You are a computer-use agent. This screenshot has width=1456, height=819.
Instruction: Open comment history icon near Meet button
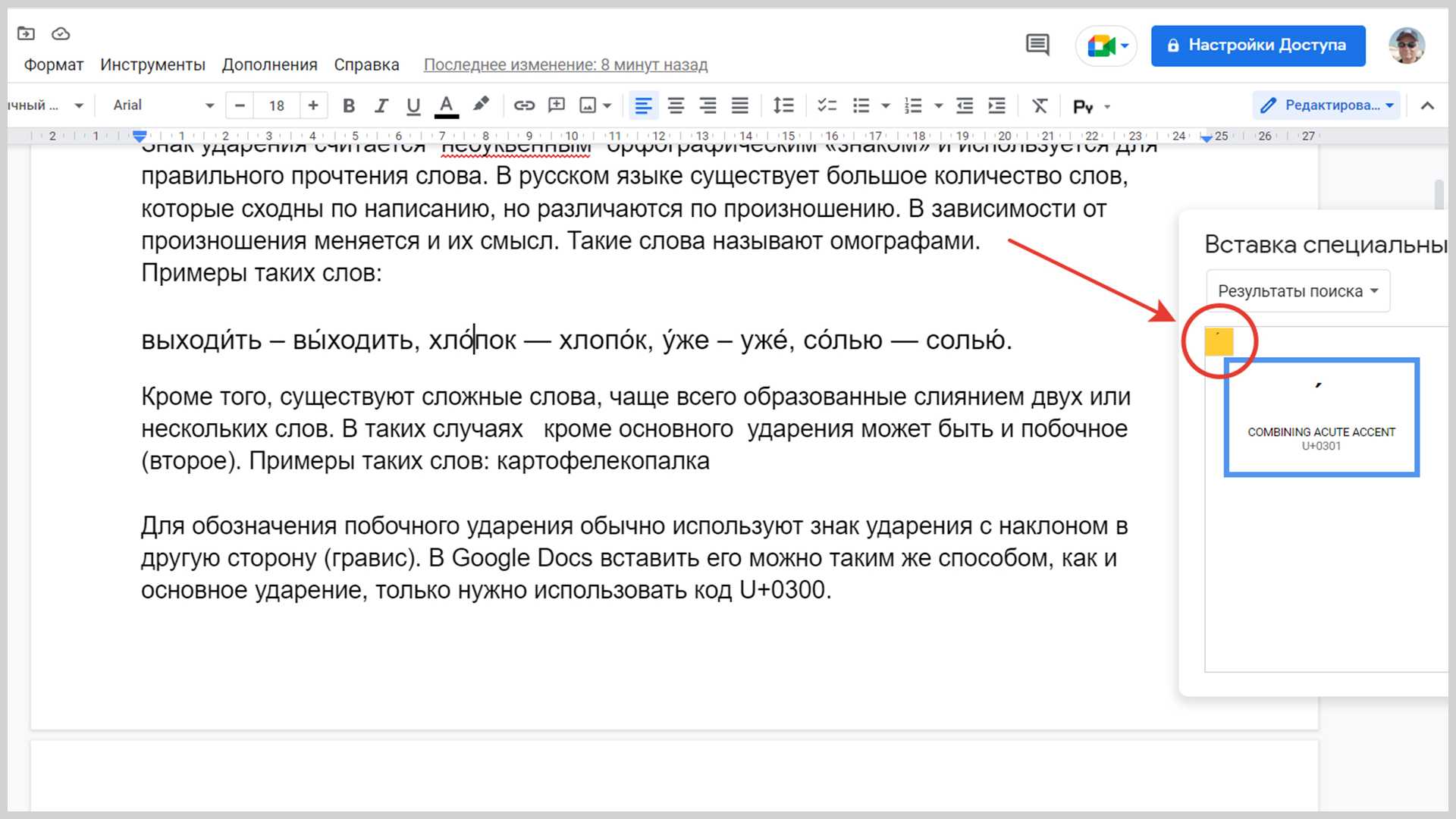[x=1037, y=45]
